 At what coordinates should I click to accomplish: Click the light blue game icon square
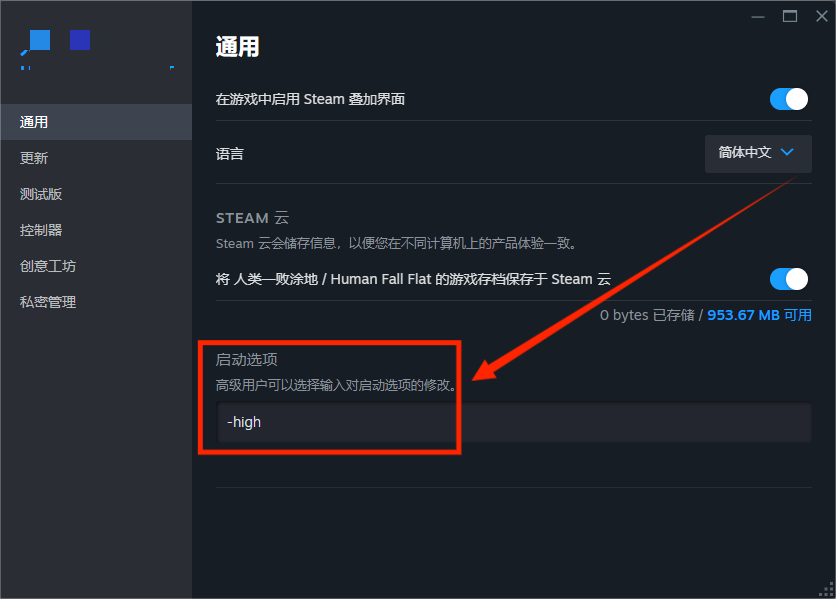pos(39,40)
